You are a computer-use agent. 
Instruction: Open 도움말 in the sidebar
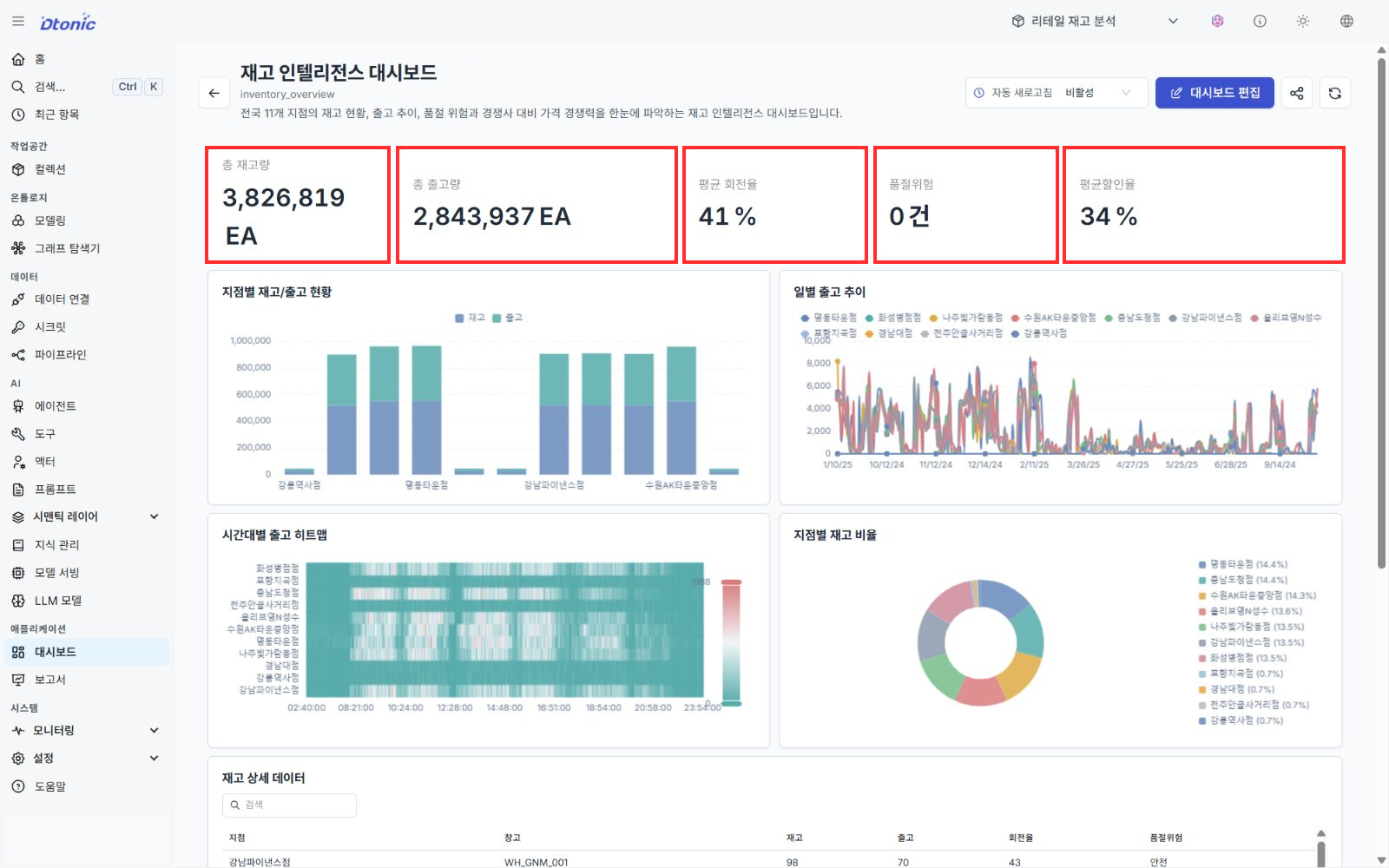point(85,786)
